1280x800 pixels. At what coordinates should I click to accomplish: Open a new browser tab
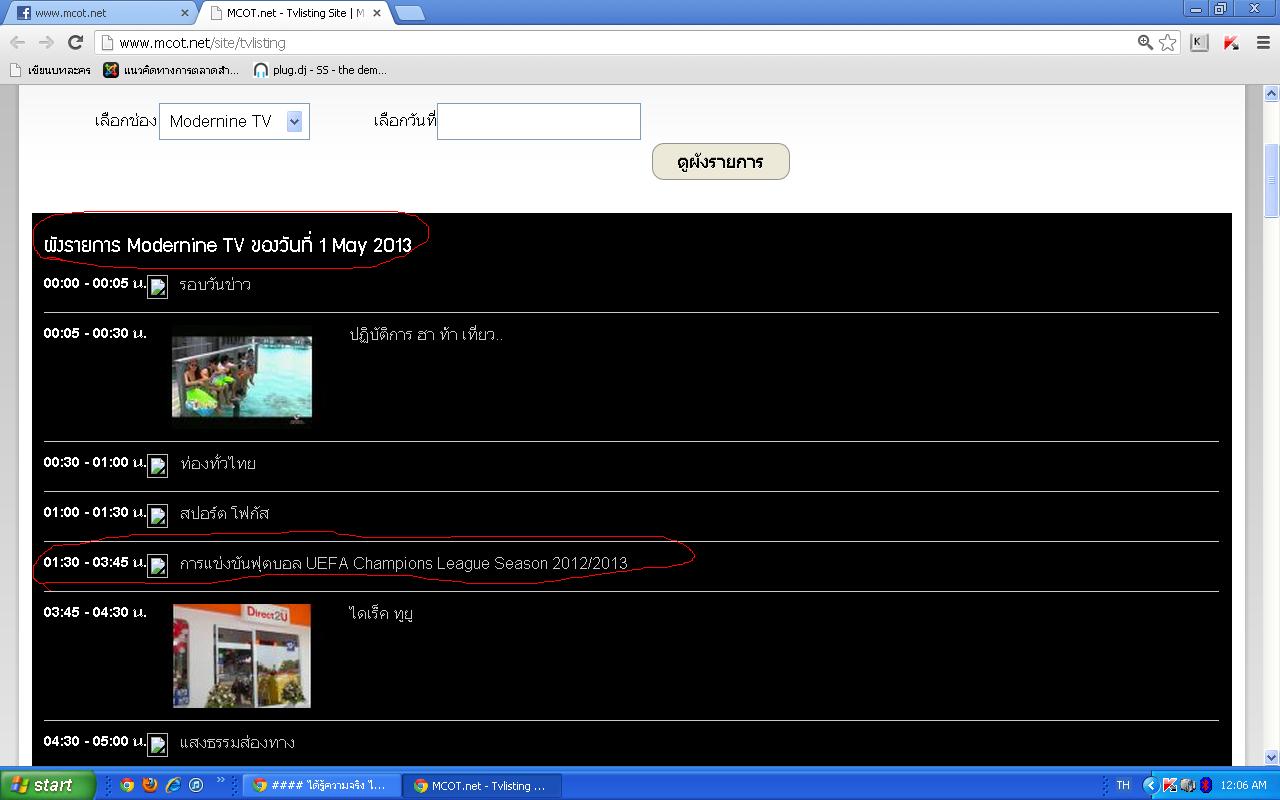410,13
